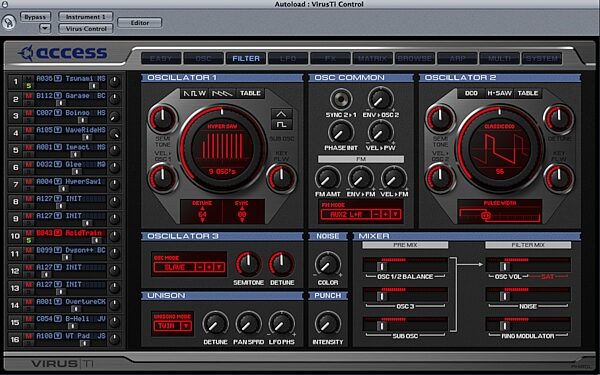The width and height of the screenshot is (600, 375).
Task: Mute part 3 Boingo
Action: [28, 113]
